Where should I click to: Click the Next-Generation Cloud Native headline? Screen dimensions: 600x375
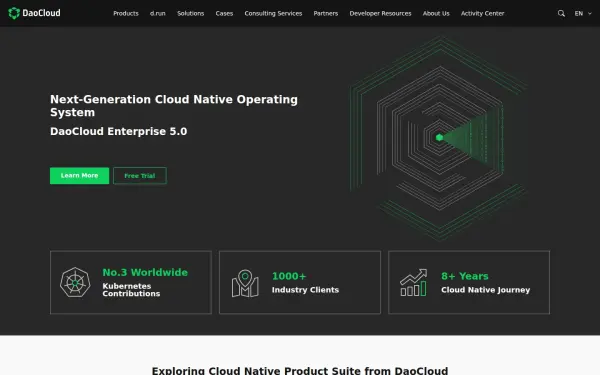tap(174, 106)
